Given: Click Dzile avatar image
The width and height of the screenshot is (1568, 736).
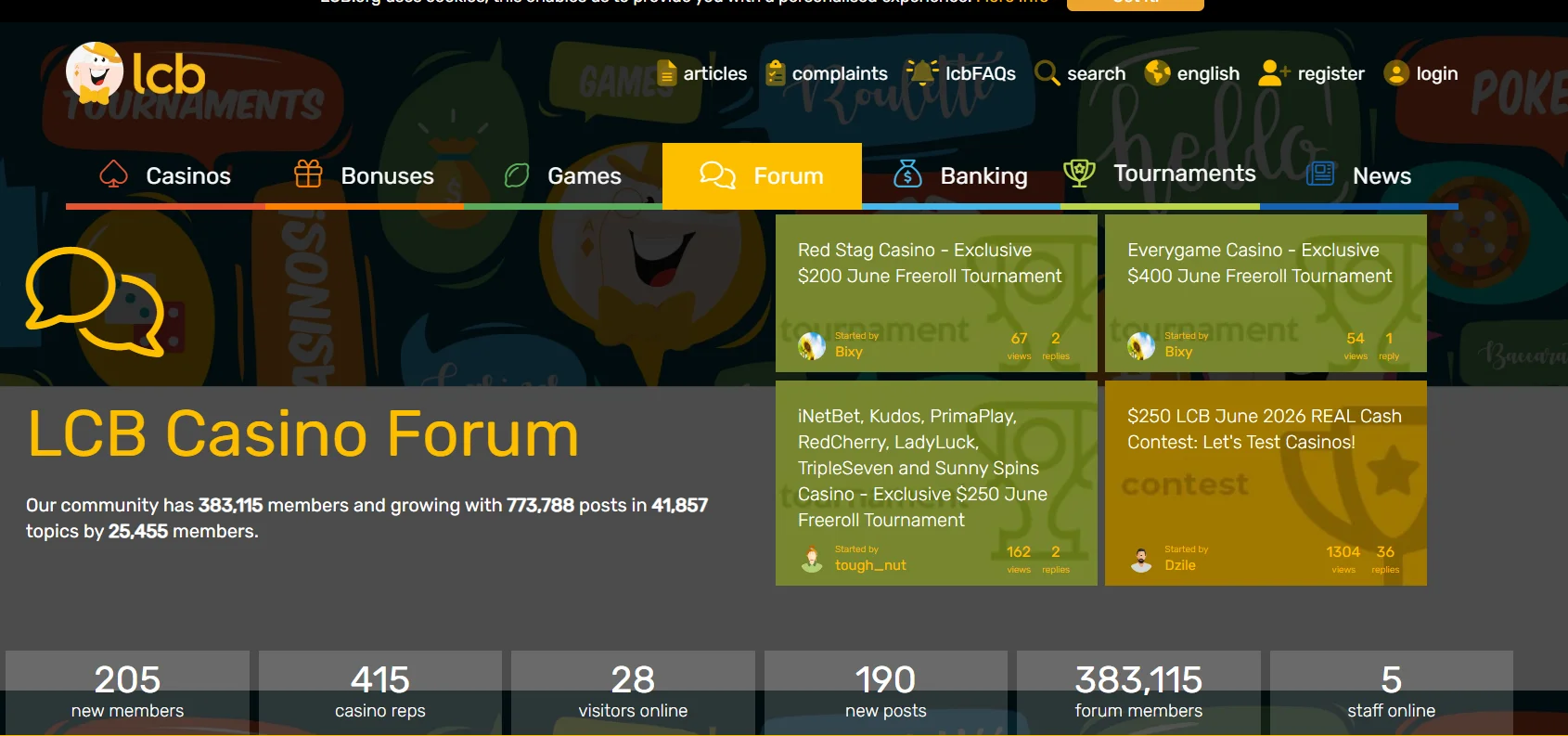Looking at the screenshot, I should point(1141,559).
